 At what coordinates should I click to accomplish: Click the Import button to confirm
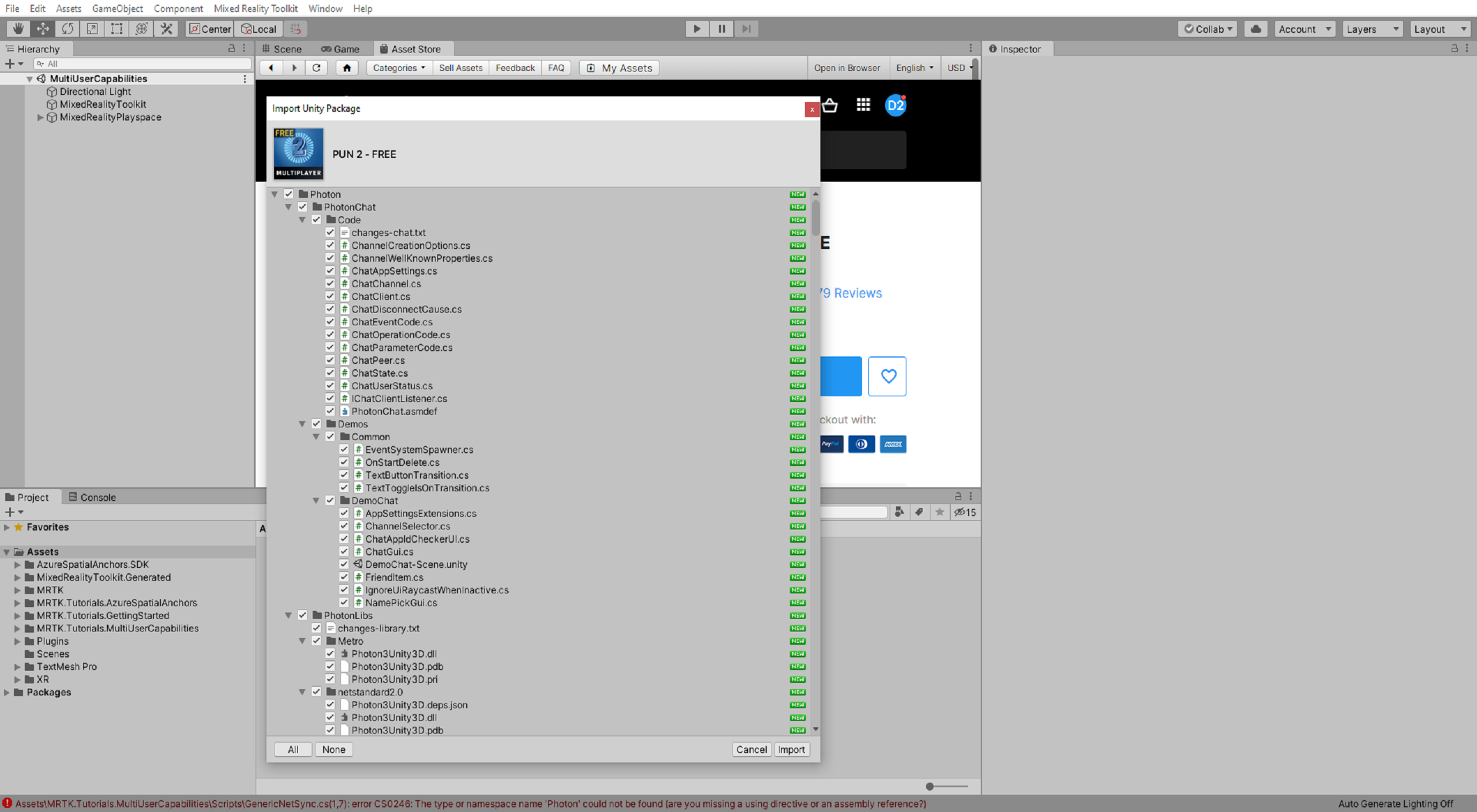coord(791,749)
